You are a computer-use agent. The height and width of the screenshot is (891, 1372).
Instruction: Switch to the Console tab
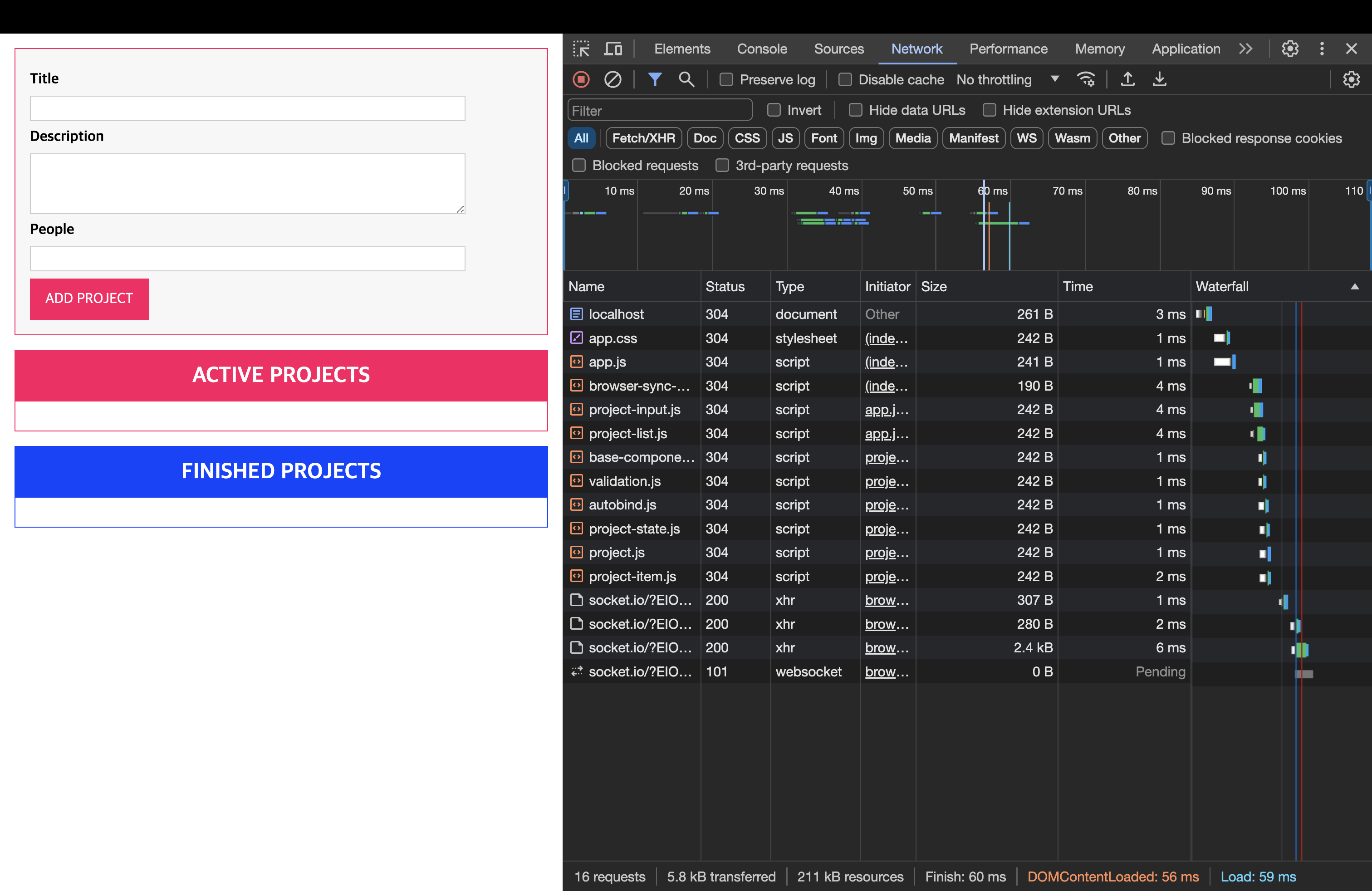[x=762, y=49]
